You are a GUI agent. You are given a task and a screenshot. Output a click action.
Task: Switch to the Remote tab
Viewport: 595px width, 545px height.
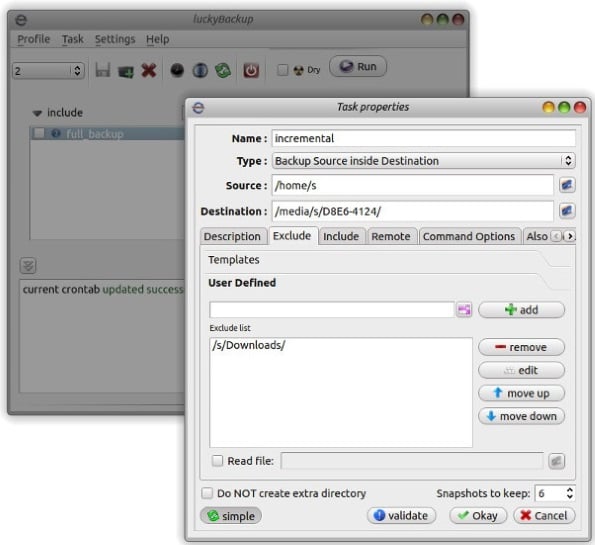click(391, 236)
